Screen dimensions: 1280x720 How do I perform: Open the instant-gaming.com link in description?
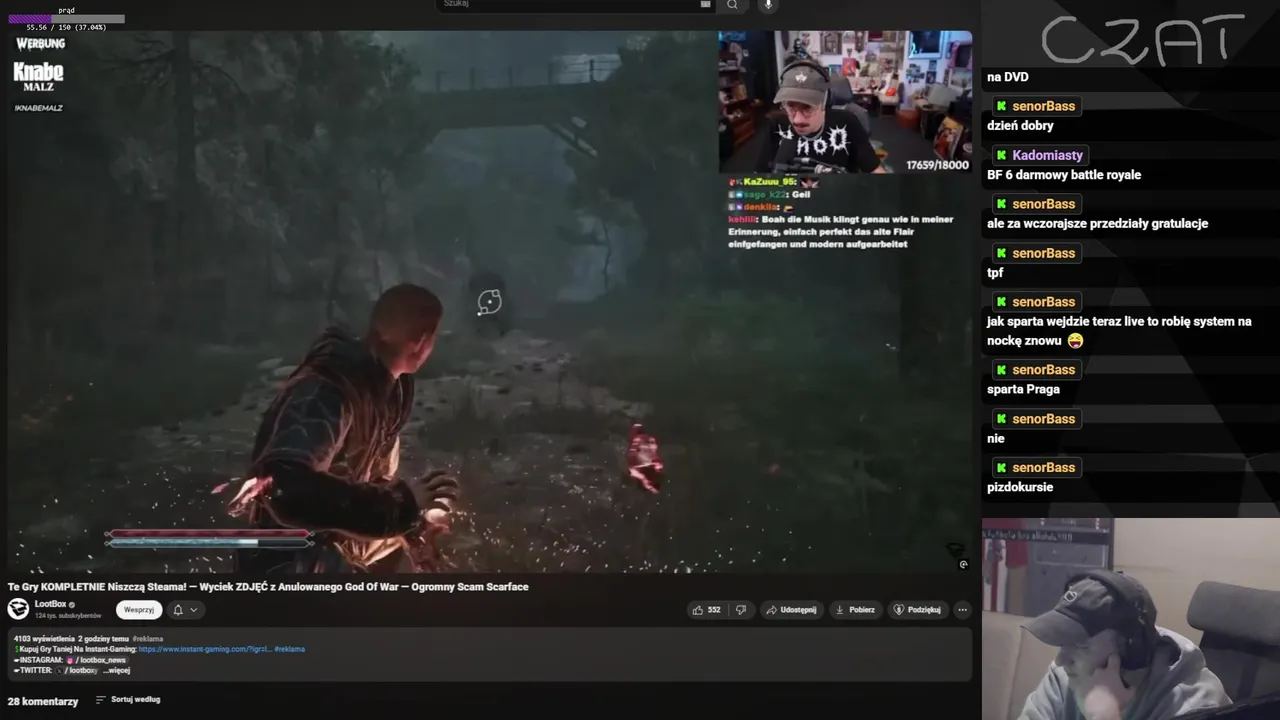[205, 649]
